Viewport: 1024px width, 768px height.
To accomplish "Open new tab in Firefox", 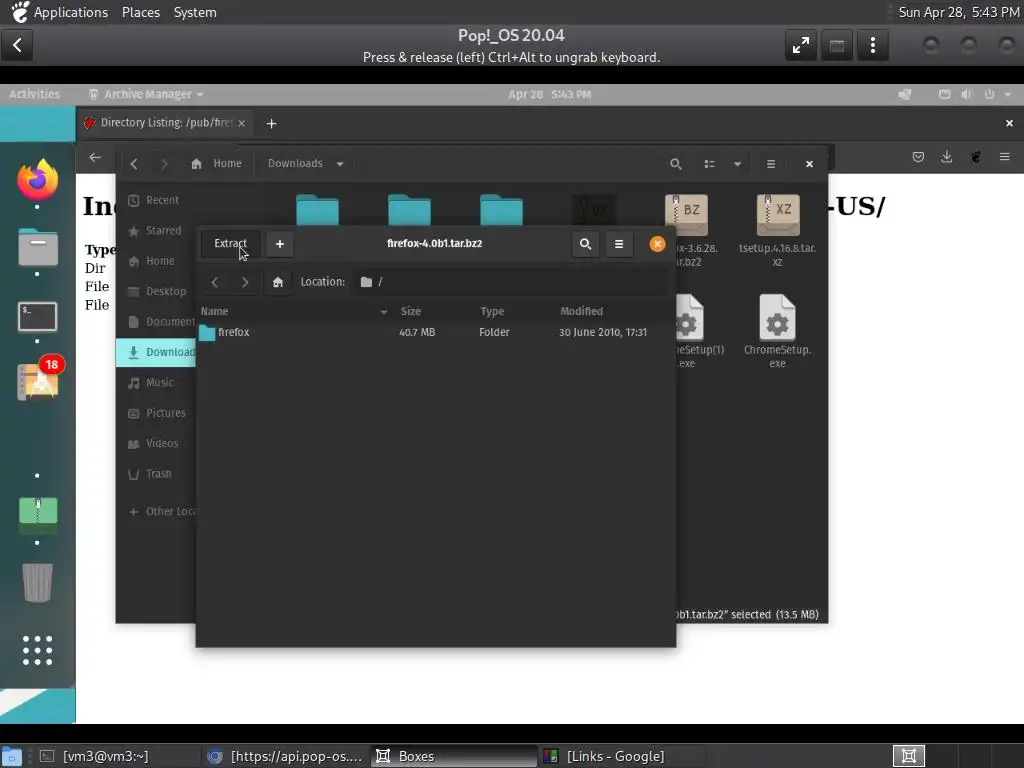I will (x=272, y=123).
